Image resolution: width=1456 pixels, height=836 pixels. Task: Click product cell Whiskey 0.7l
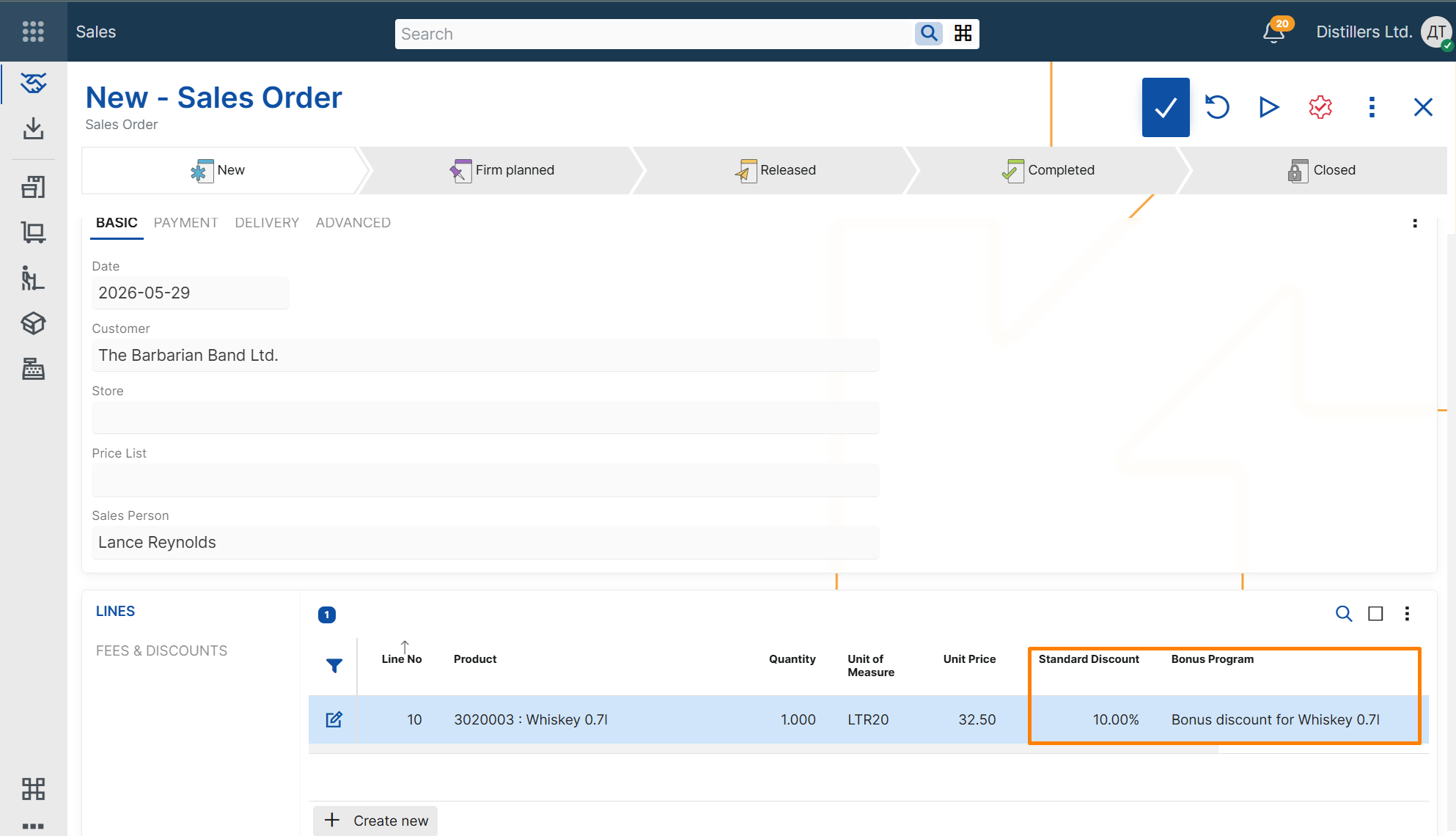point(531,720)
